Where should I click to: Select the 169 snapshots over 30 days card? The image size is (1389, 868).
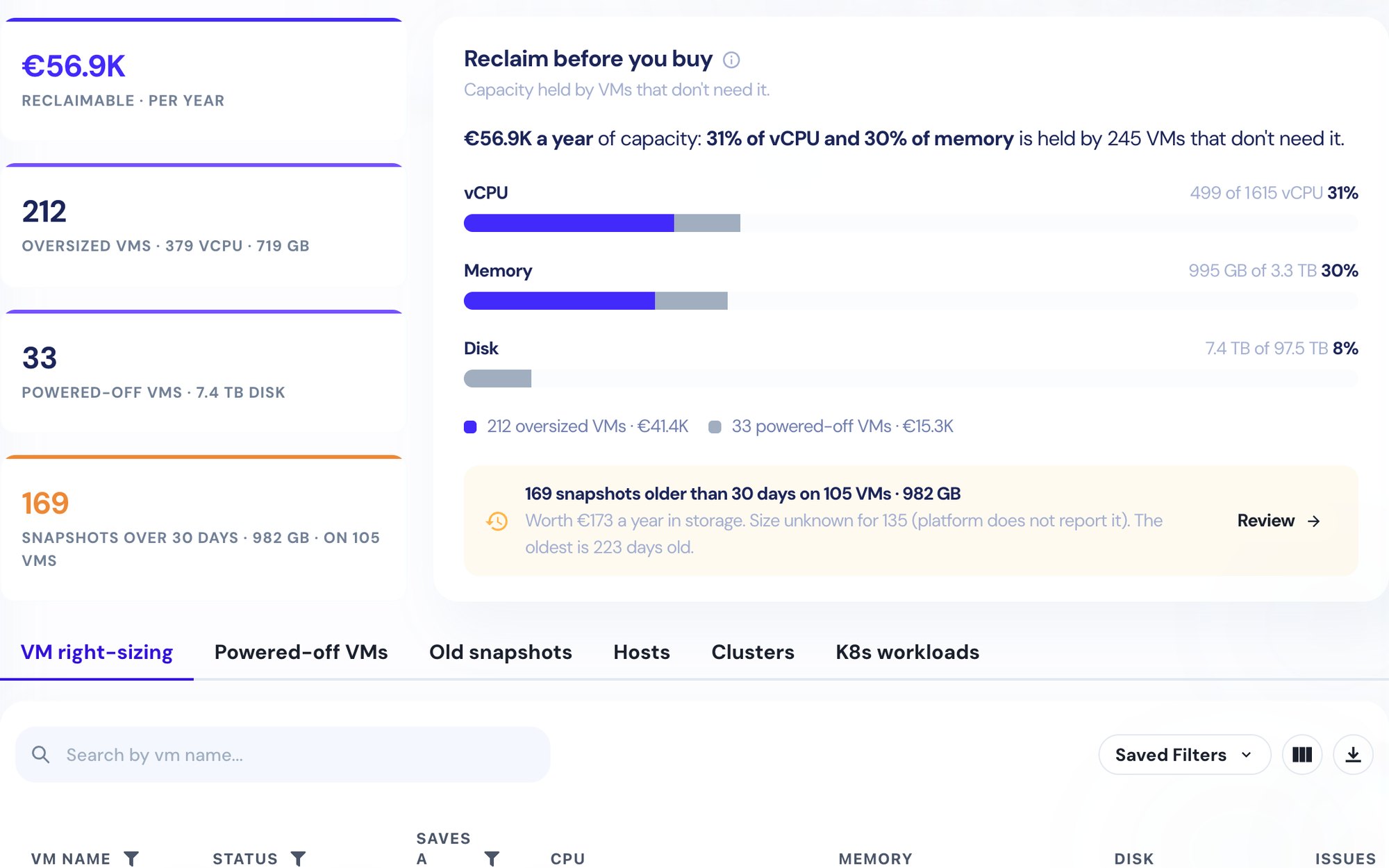click(203, 528)
